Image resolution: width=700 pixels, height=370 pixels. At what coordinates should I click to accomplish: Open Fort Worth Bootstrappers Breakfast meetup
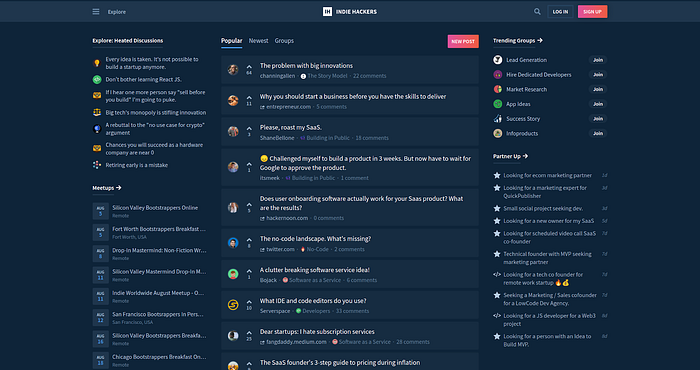pyautogui.click(x=159, y=229)
